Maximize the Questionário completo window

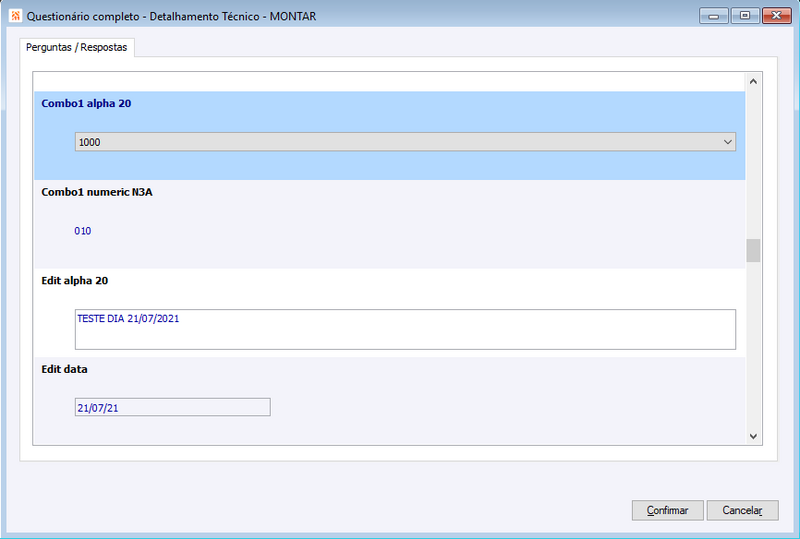[x=745, y=16]
